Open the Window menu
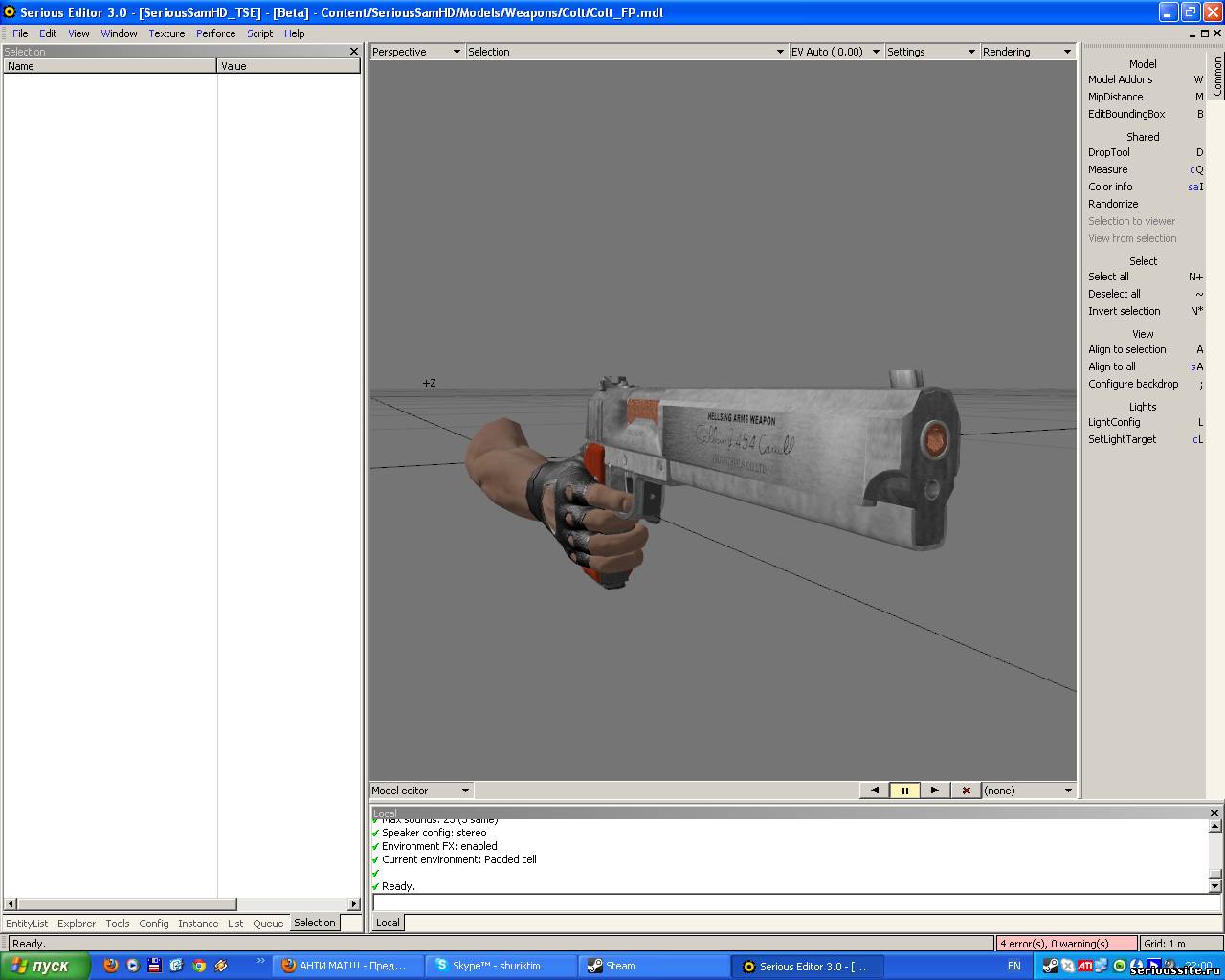This screenshot has width=1225, height=980. pos(119,33)
